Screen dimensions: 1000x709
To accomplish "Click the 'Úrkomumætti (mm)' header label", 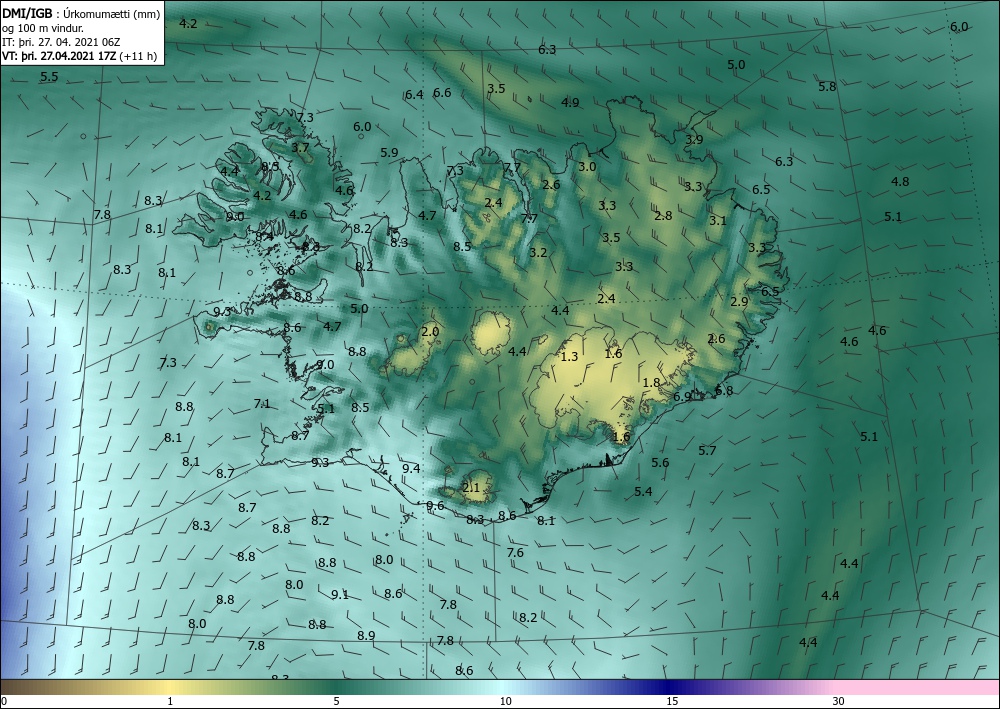I will click(x=112, y=14).
